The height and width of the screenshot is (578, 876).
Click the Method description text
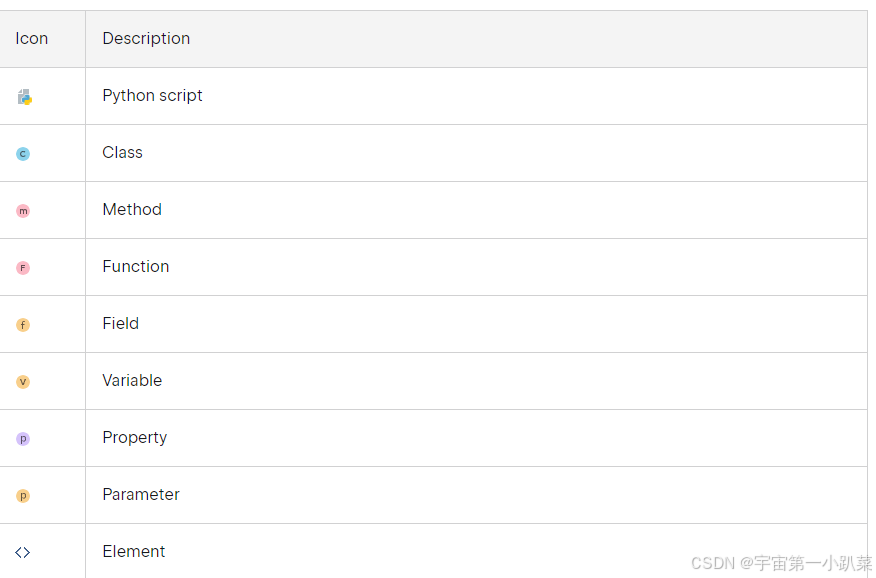coord(132,209)
